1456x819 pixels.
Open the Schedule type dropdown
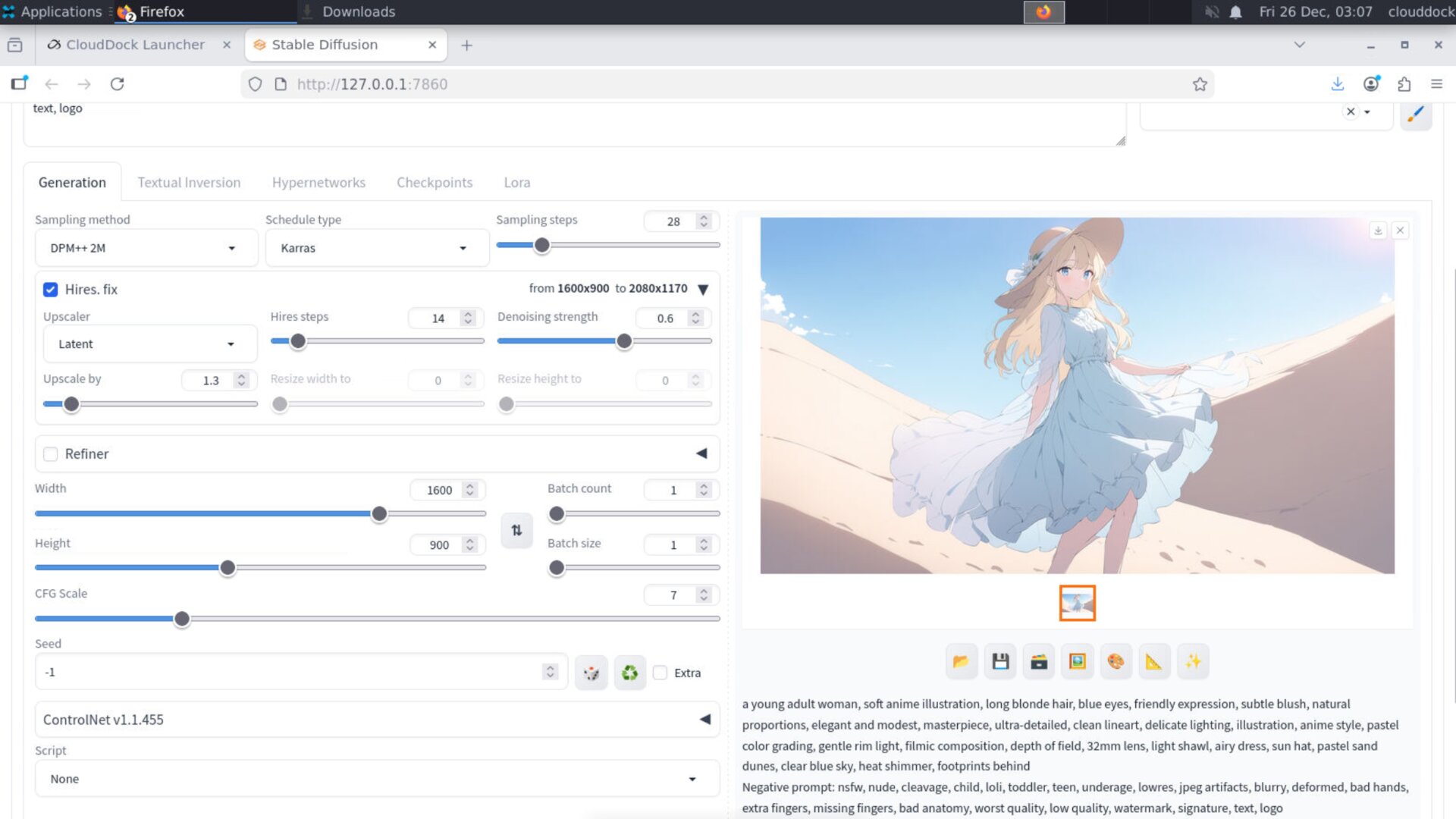(377, 247)
